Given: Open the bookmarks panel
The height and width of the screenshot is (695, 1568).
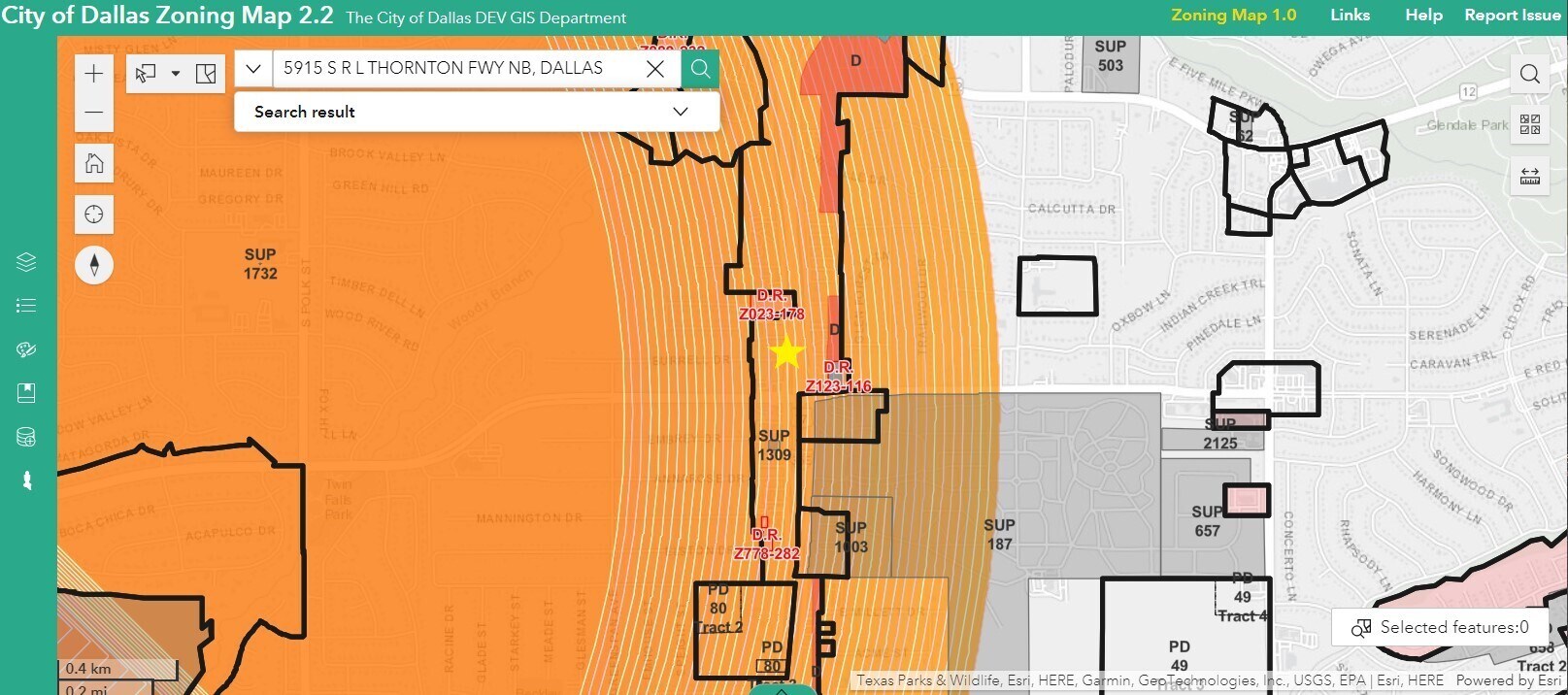Looking at the screenshot, I should coord(26,393).
